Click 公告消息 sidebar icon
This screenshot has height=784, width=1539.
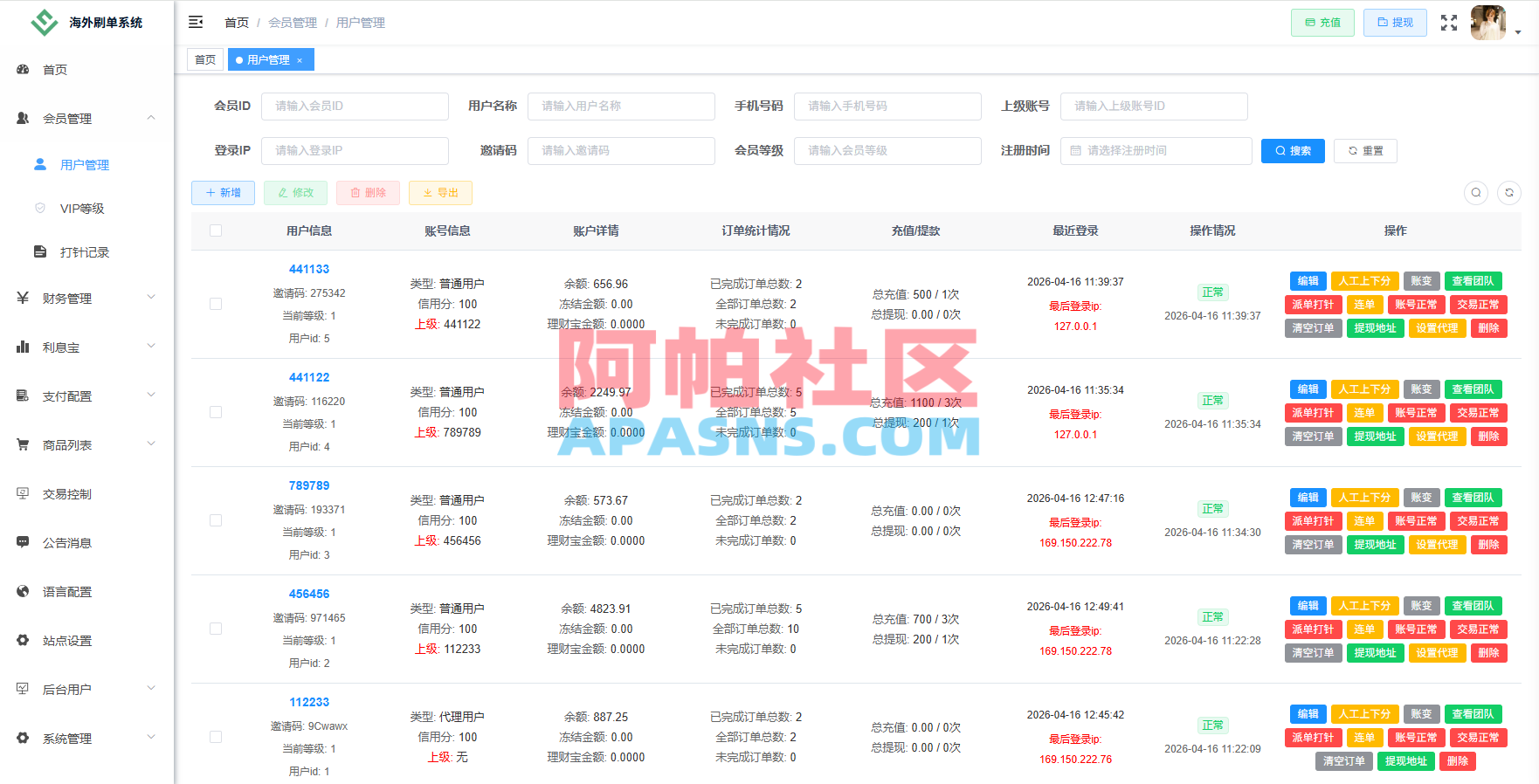[x=23, y=542]
